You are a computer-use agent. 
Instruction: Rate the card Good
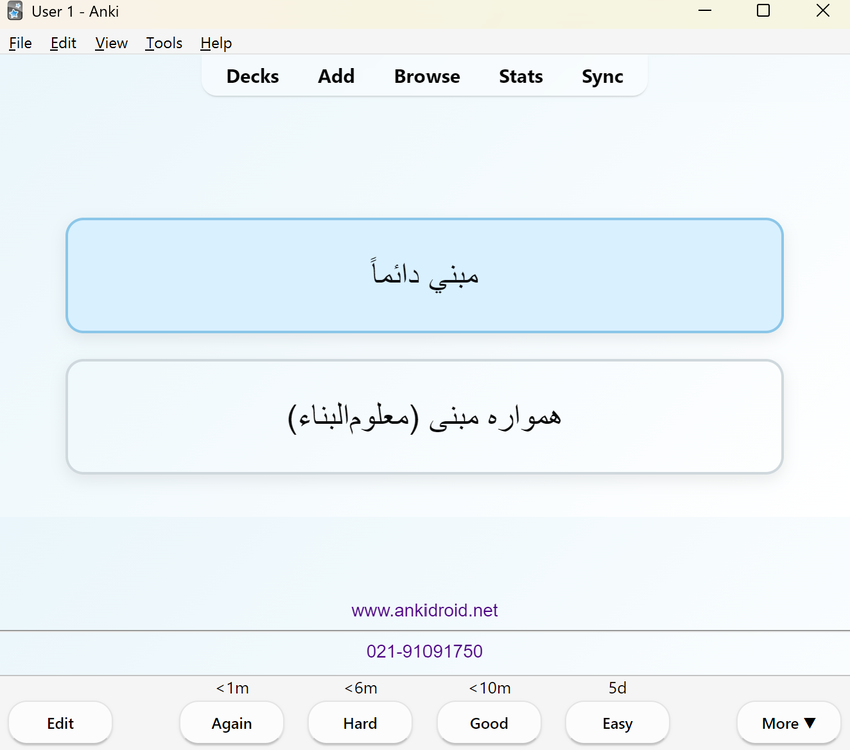coord(489,723)
